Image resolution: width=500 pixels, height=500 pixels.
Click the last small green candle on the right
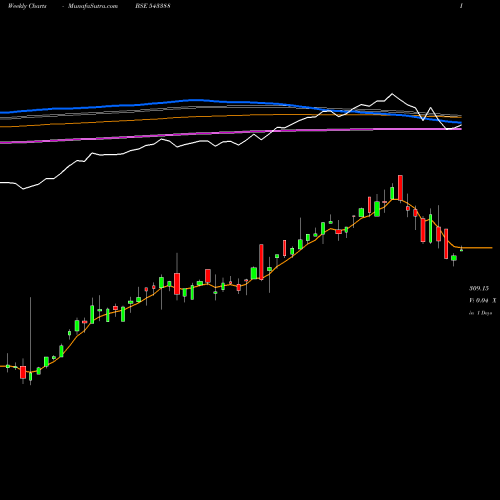pos(462,249)
